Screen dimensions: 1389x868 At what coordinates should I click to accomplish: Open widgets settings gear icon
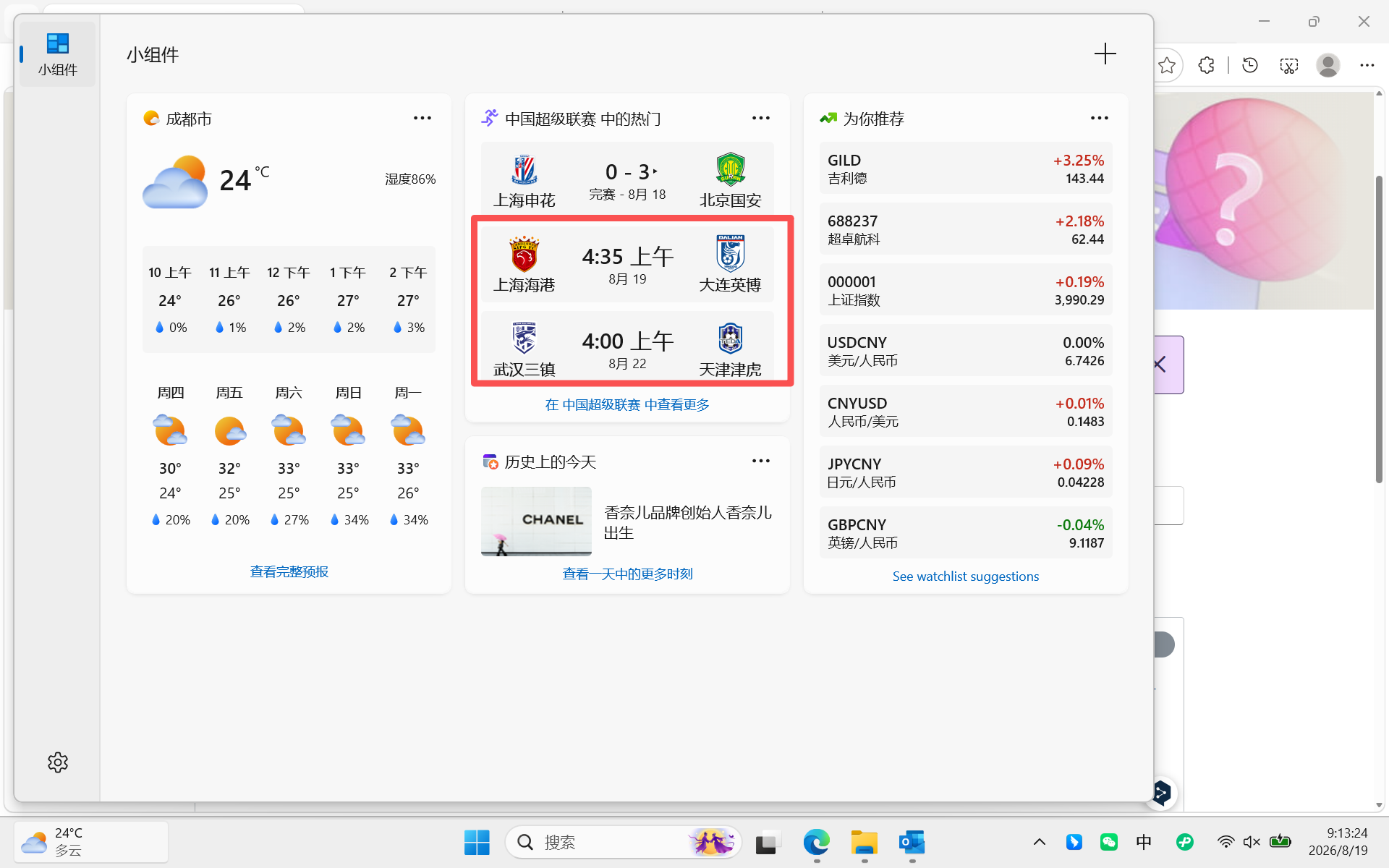point(58,762)
